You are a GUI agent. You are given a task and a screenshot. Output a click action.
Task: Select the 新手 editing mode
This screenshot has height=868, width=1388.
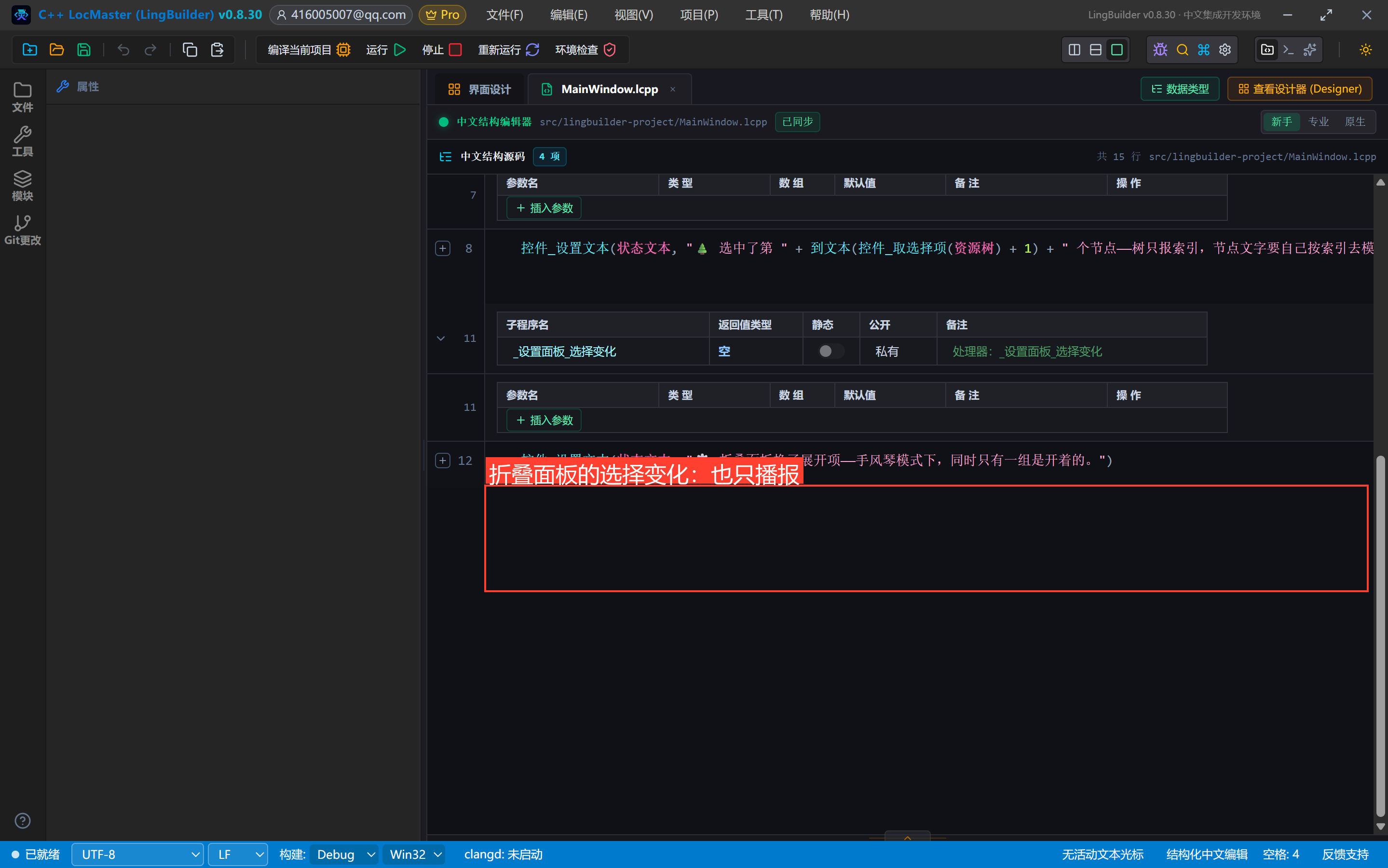pyautogui.click(x=1281, y=122)
